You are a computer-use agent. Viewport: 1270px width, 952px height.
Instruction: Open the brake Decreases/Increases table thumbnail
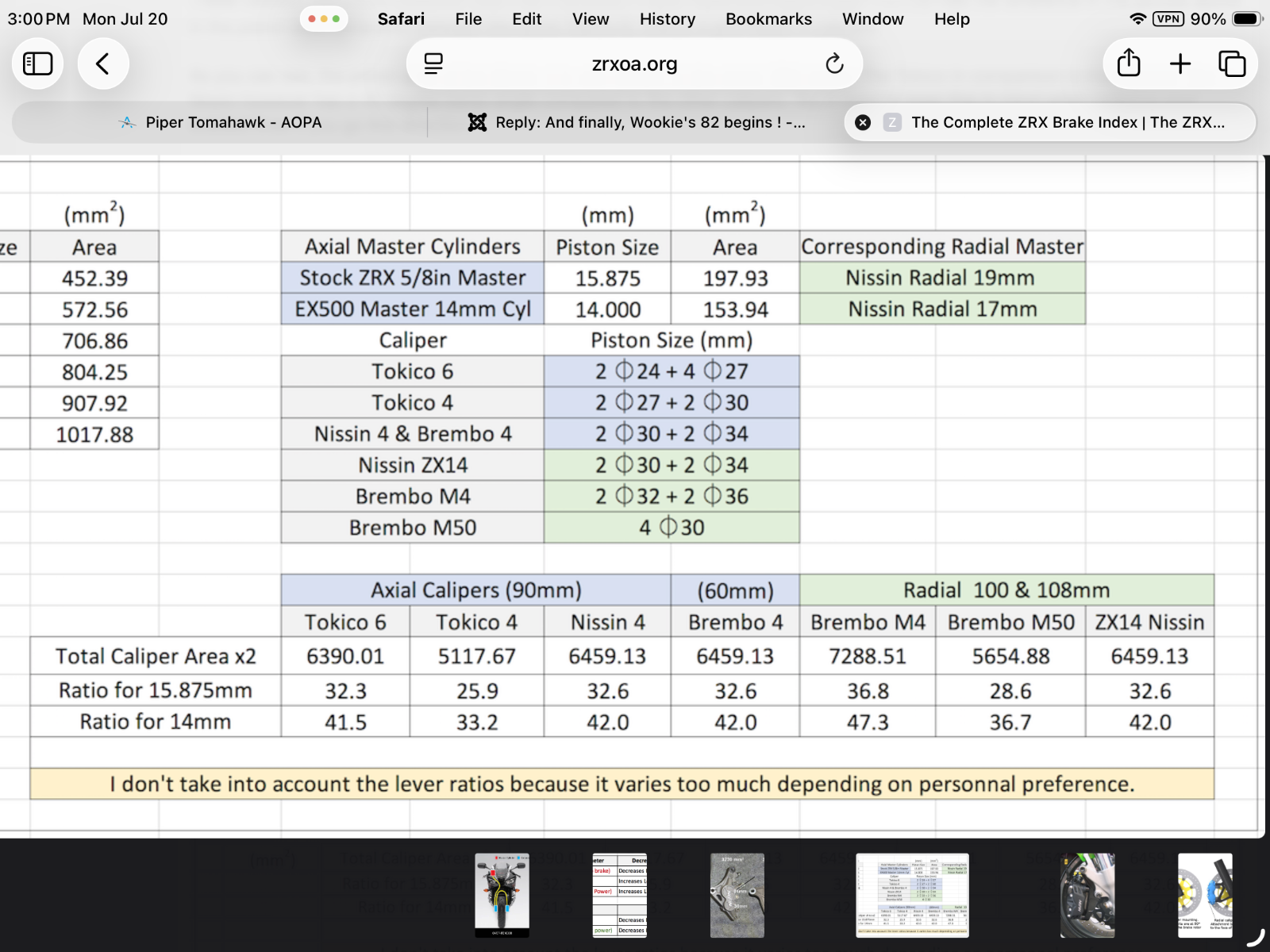pos(619,895)
